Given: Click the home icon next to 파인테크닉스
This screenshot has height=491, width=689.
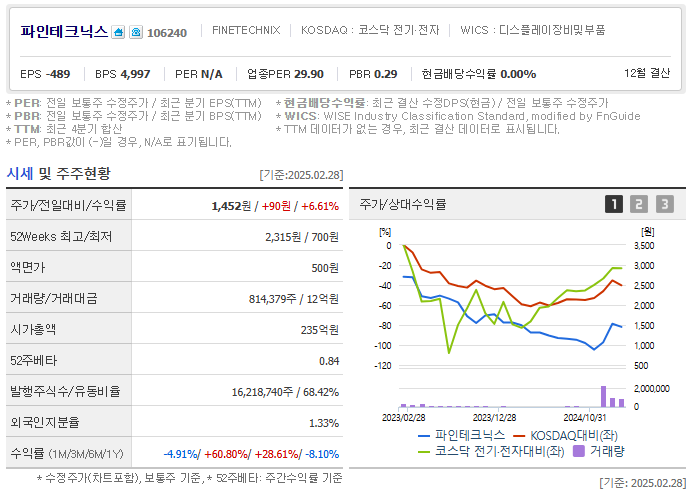Looking at the screenshot, I should pos(118,32).
